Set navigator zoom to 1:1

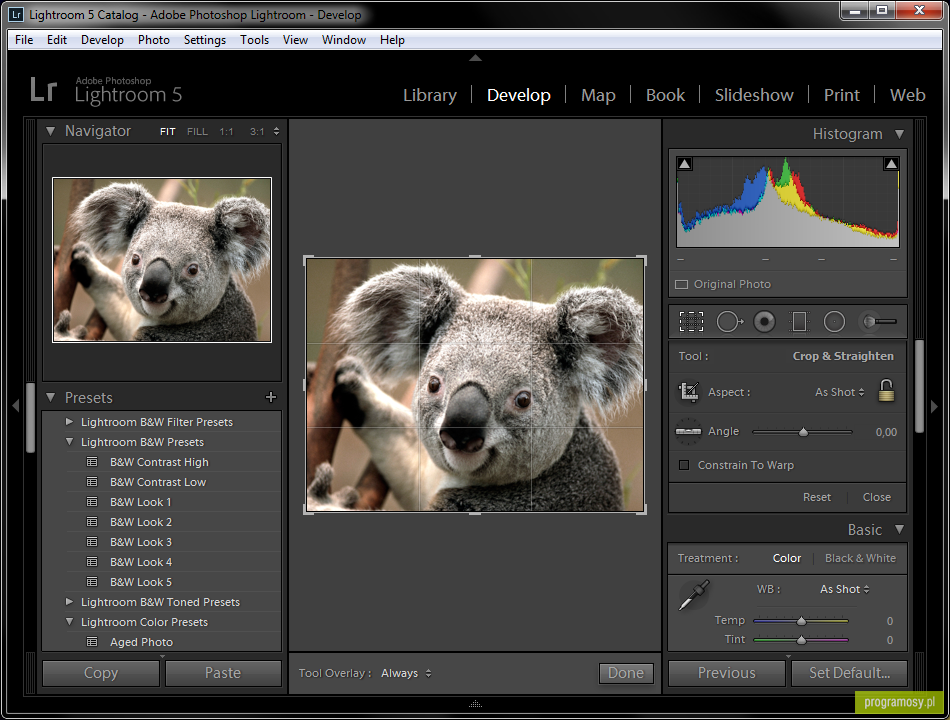click(x=226, y=132)
